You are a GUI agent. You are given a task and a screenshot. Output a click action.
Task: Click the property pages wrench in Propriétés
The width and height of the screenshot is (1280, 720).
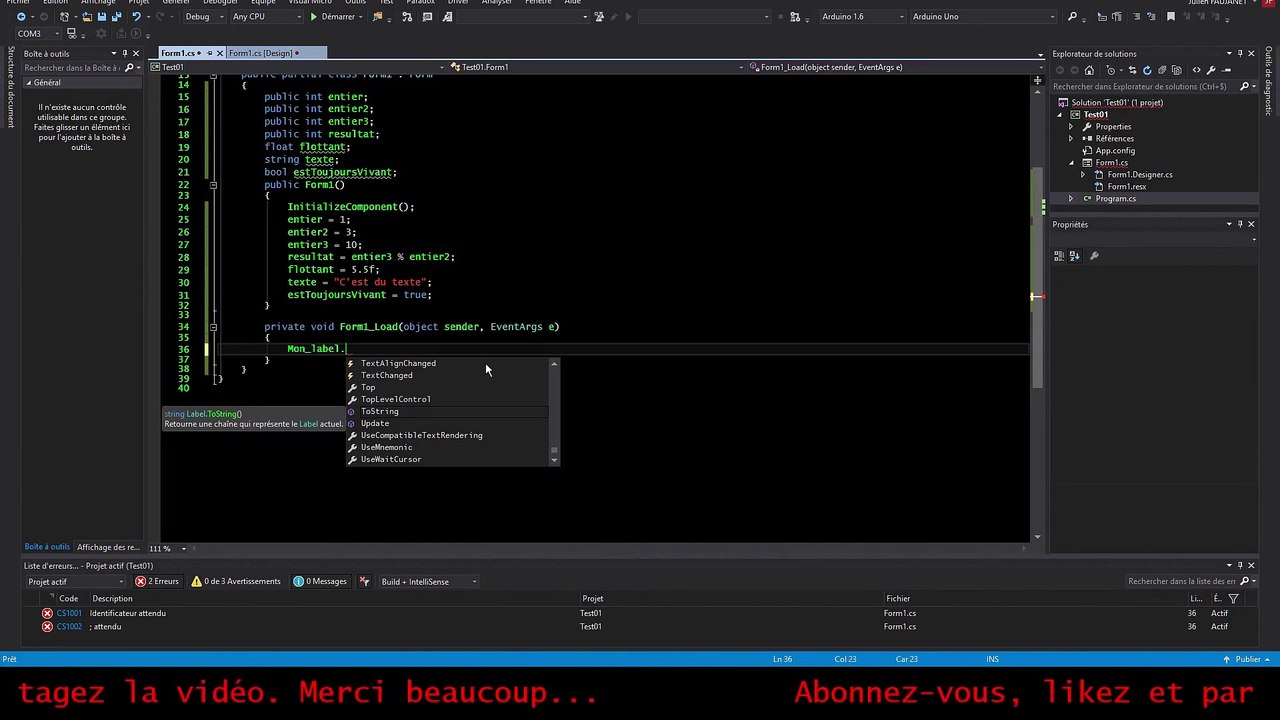(1094, 256)
